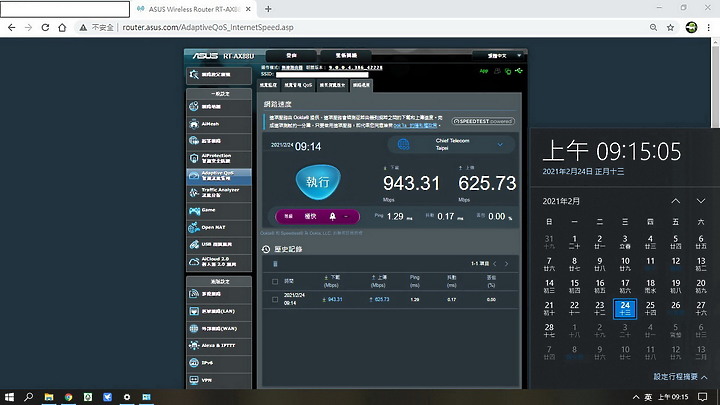Select February 25 on the calendar

(x=650, y=308)
